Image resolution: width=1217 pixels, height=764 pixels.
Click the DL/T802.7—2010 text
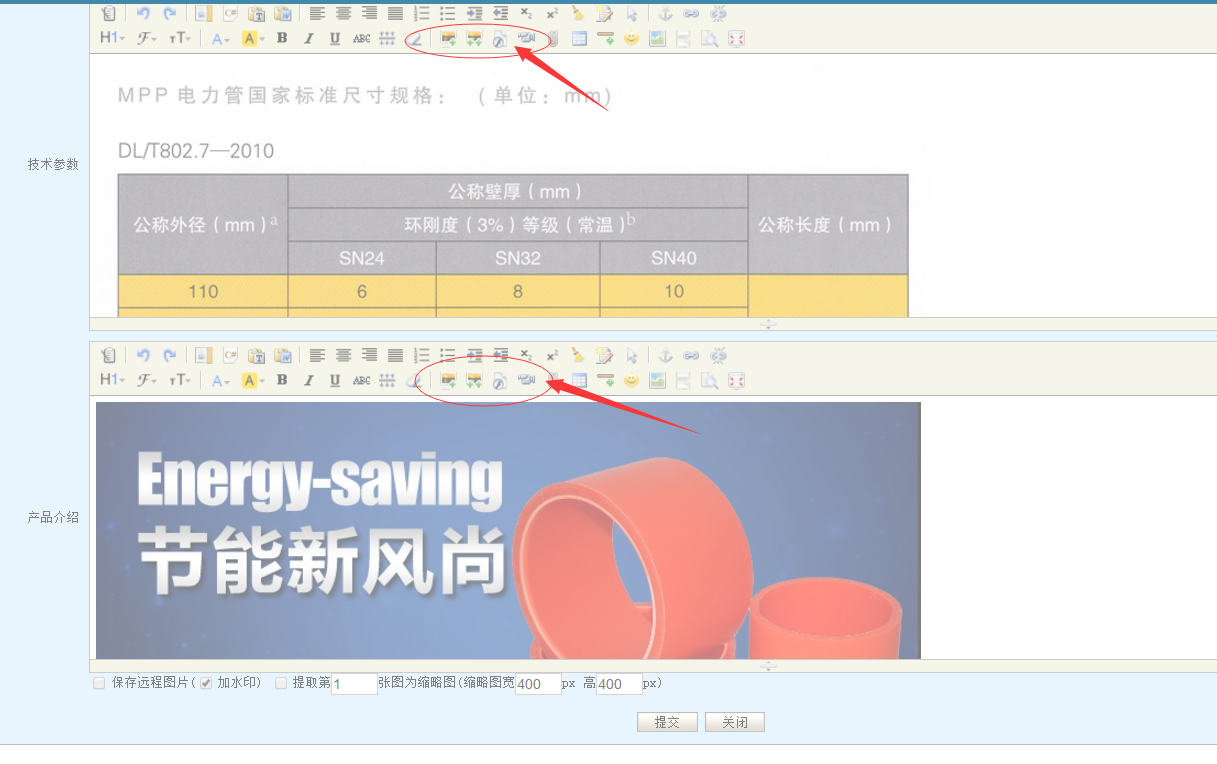pyautogui.click(x=196, y=151)
